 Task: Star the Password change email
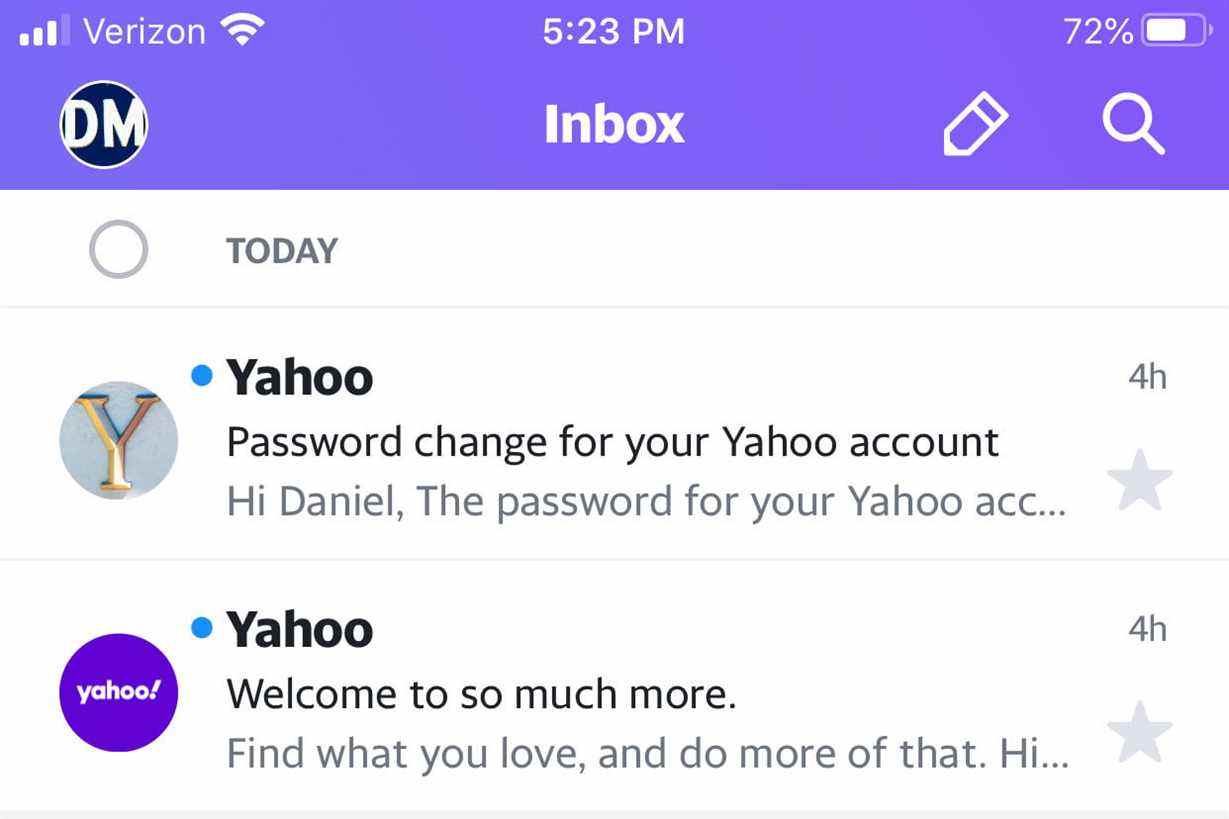pos(1140,481)
